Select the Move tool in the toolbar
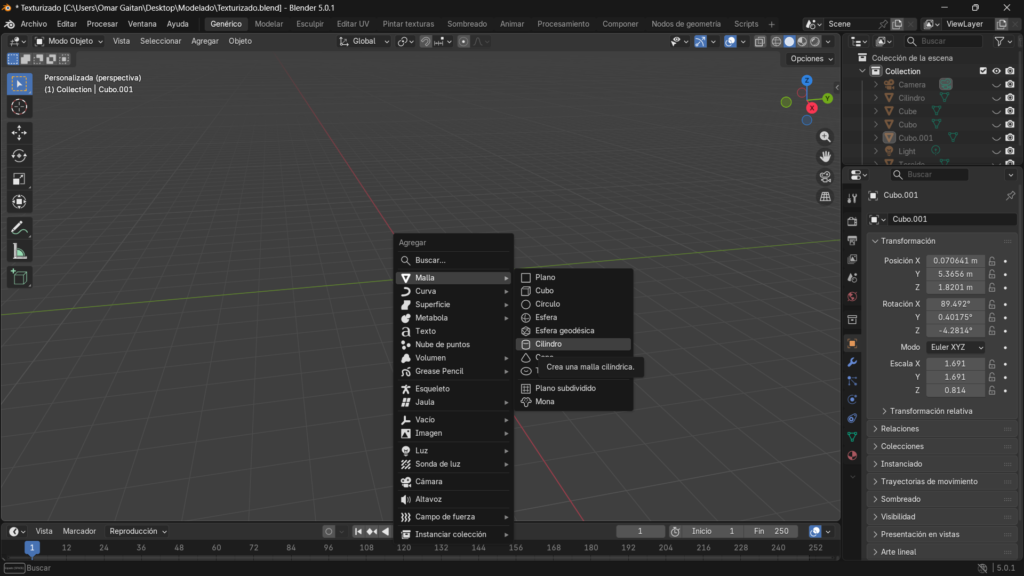Image resolution: width=1024 pixels, height=576 pixels. (19, 132)
